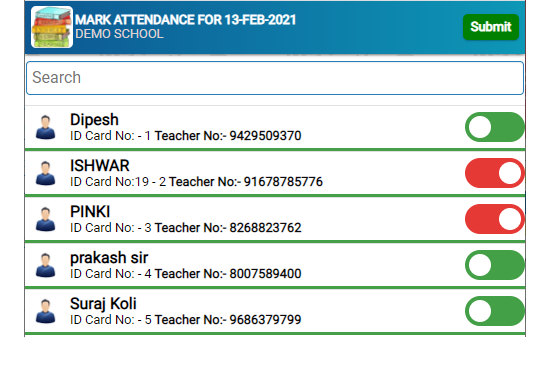The width and height of the screenshot is (540, 365).
Task: Toggle Suraj Koli's attendance switch
Action: (x=495, y=311)
